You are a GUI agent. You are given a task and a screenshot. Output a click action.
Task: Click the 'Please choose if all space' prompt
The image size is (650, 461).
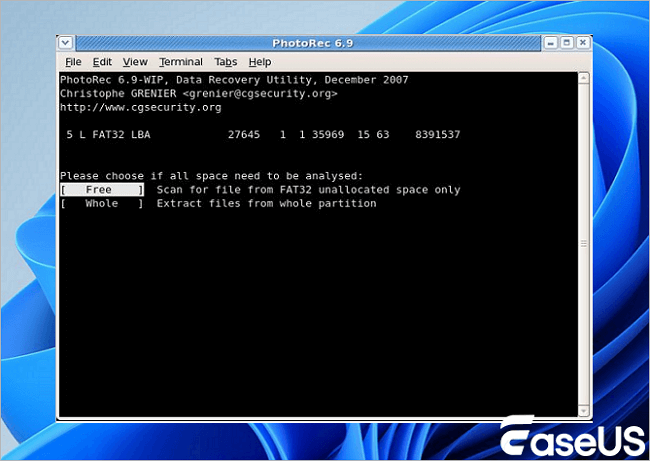pyautogui.click(x=211, y=176)
